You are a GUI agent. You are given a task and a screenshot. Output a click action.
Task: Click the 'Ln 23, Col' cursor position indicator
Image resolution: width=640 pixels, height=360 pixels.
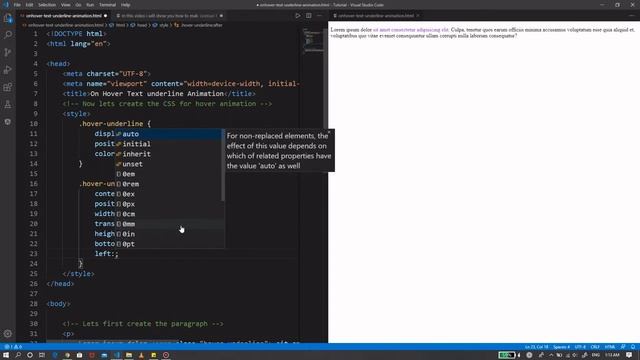click(536, 347)
